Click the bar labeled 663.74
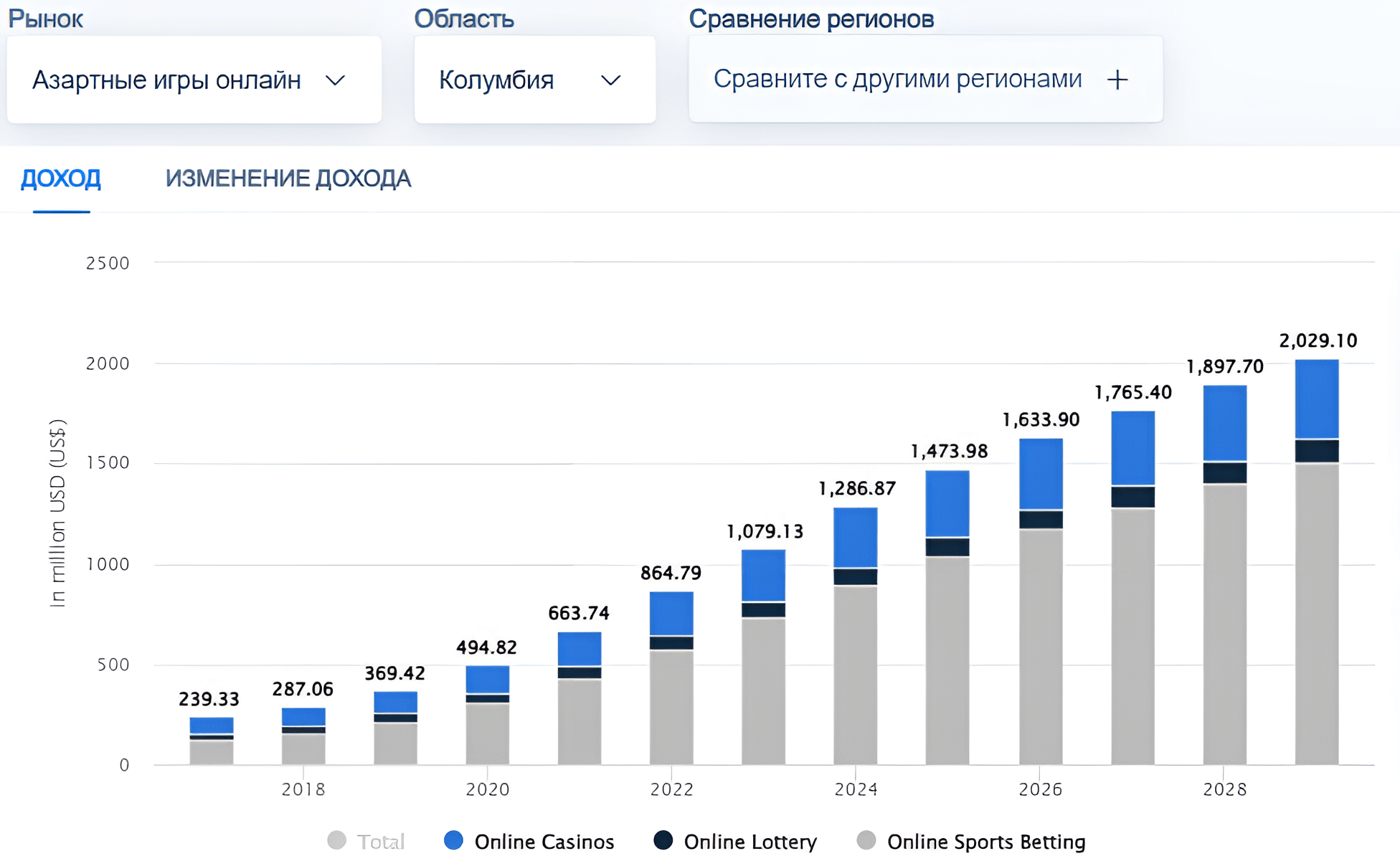Viewport: 1400px width, 866px height. click(x=580, y=699)
